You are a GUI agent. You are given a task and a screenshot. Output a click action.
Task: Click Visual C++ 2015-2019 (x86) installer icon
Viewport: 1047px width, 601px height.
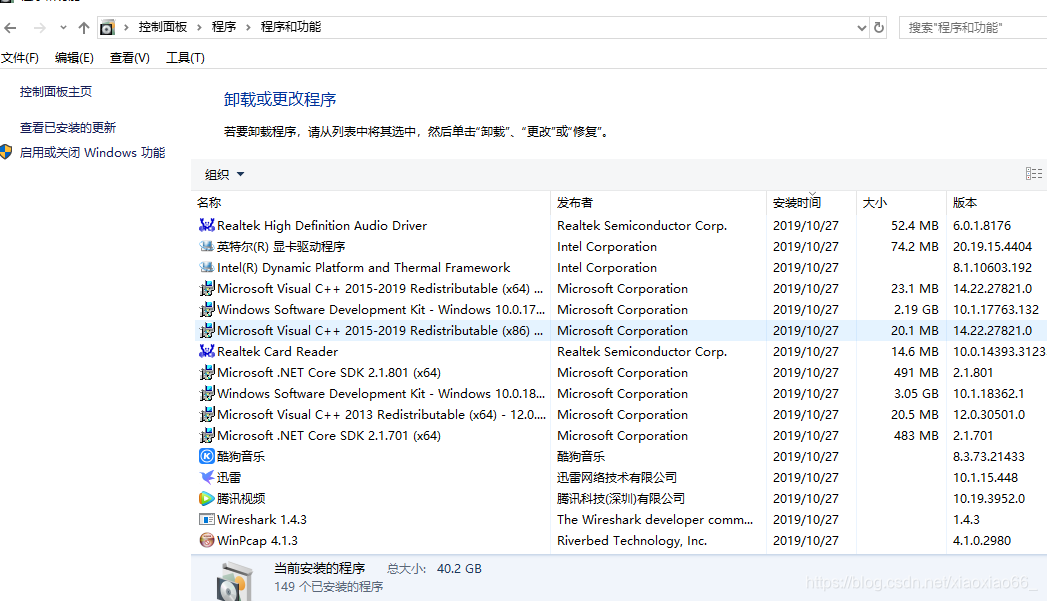point(207,331)
